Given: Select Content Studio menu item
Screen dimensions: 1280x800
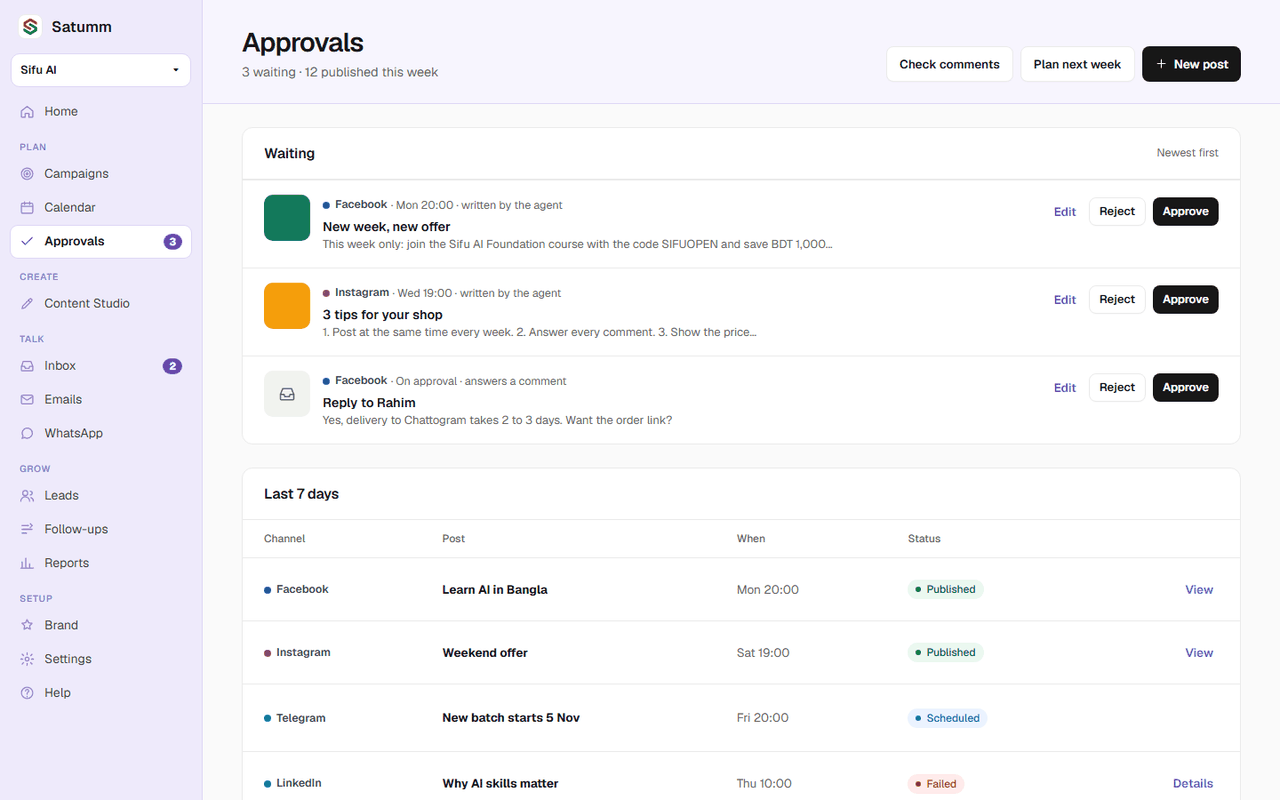Looking at the screenshot, I should click(101, 304).
